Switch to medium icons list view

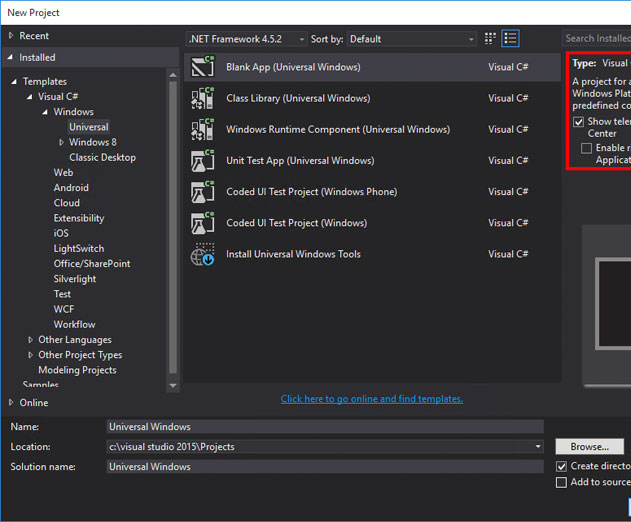pos(510,39)
